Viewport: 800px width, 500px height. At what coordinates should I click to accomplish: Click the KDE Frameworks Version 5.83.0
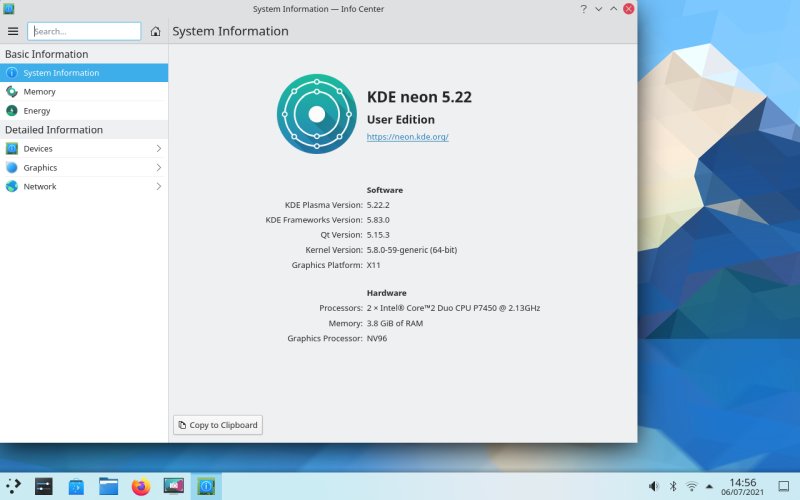pos(378,220)
